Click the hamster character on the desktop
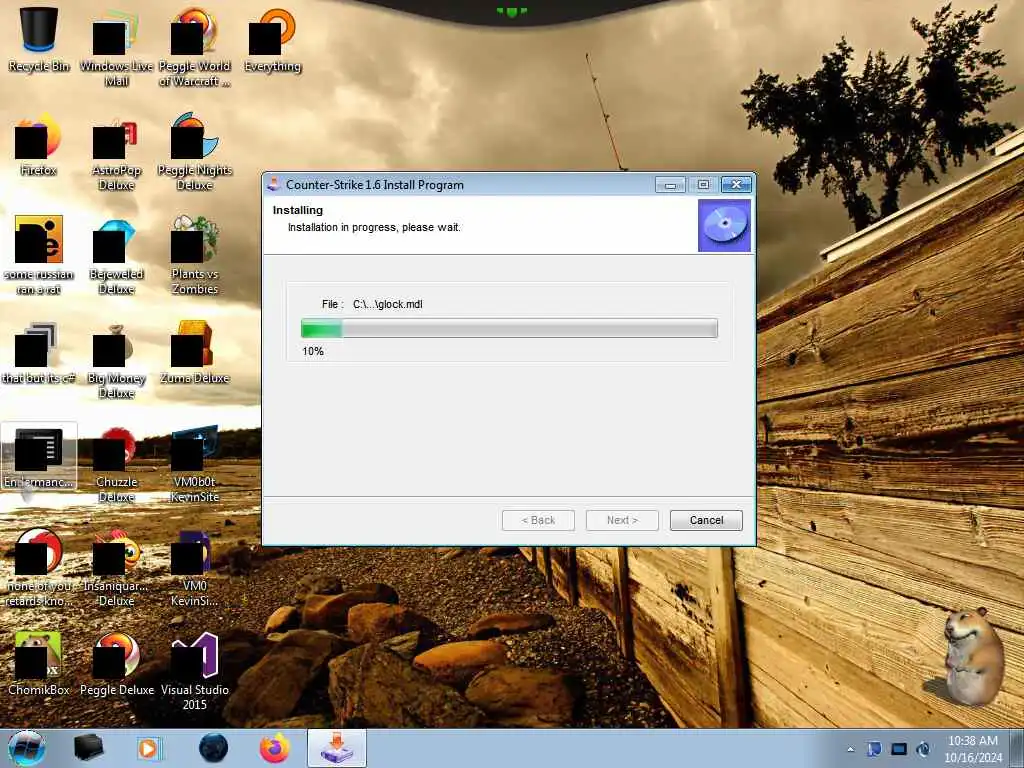The width and height of the screenshot is (1024, 768). click(x=972, y=655)
